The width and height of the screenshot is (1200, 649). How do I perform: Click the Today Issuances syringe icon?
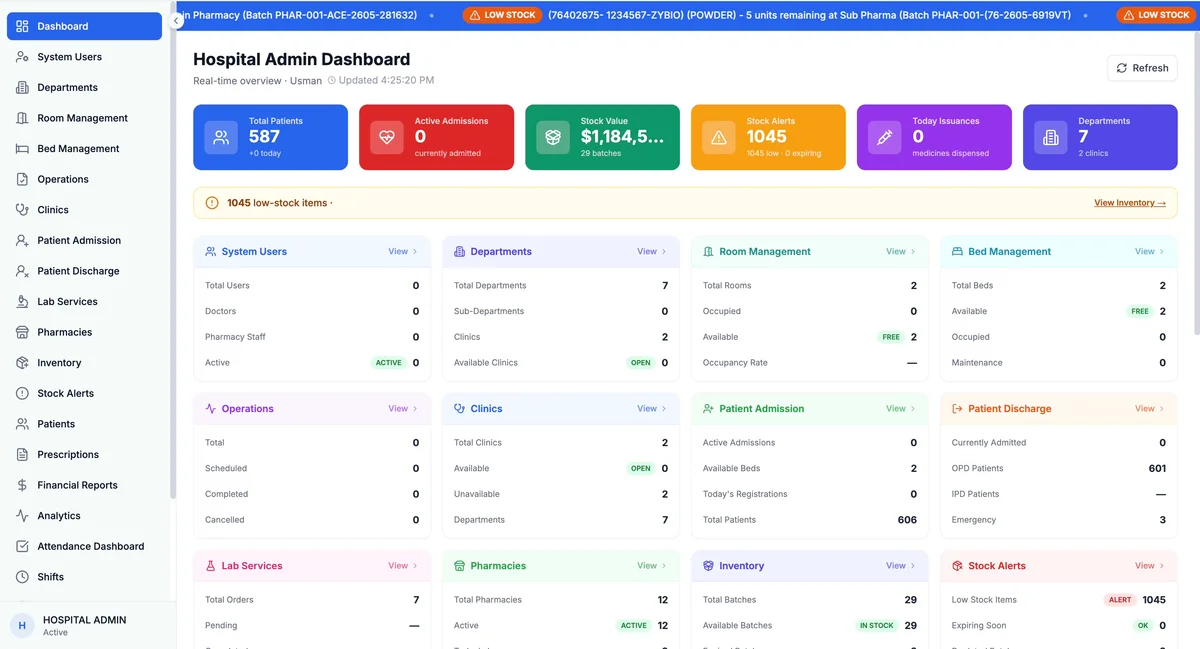(x=885, y=137)
